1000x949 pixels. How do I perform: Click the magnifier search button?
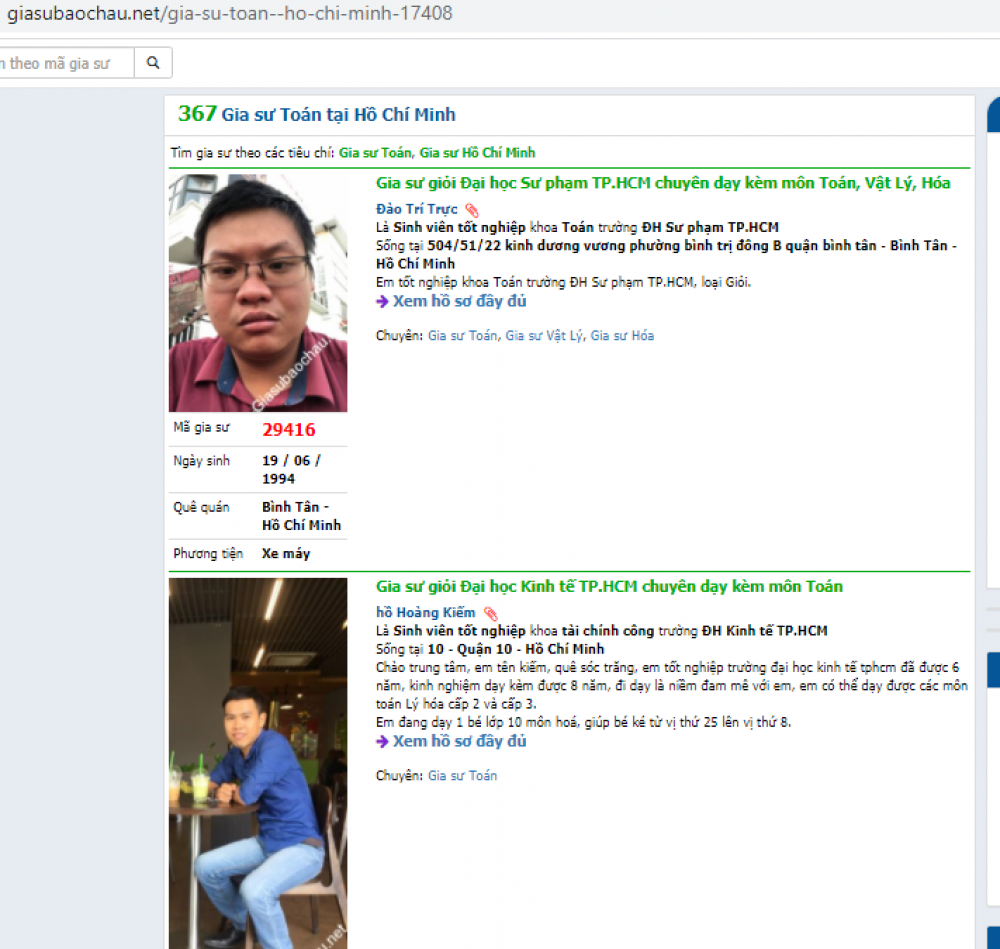[153, 63]
